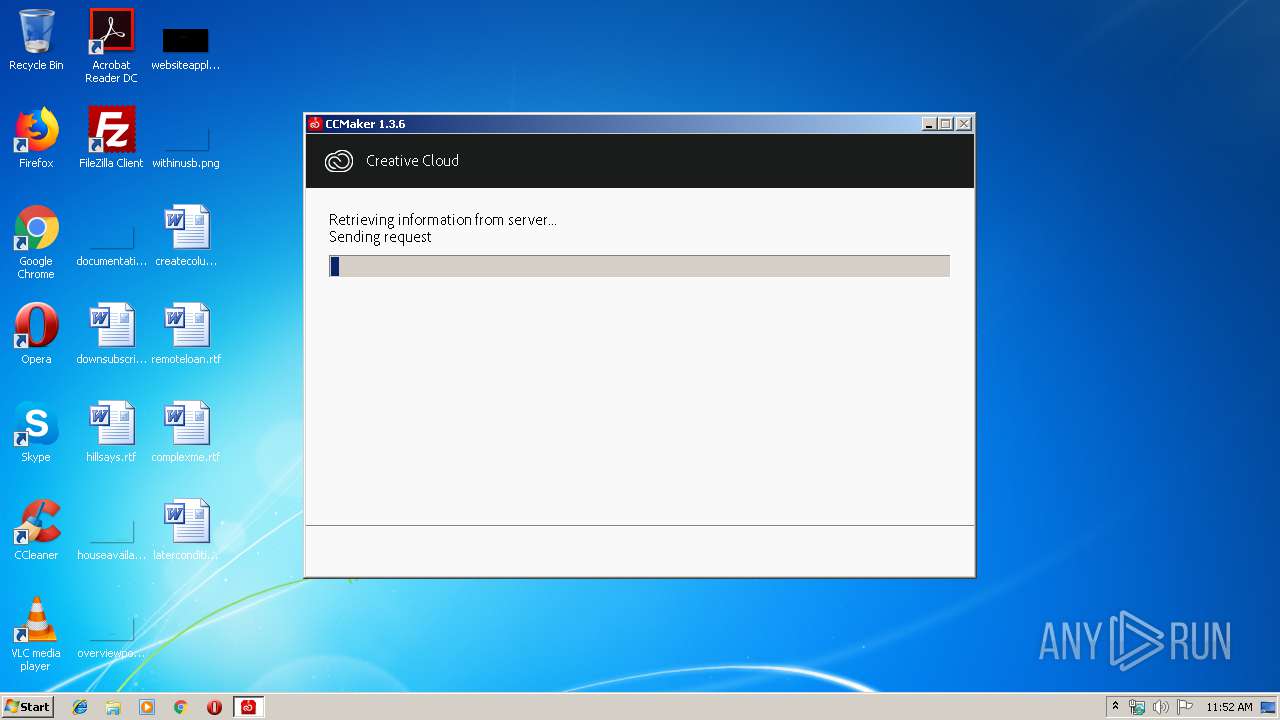Launch Google Chrome from desktop

[36, 242]
